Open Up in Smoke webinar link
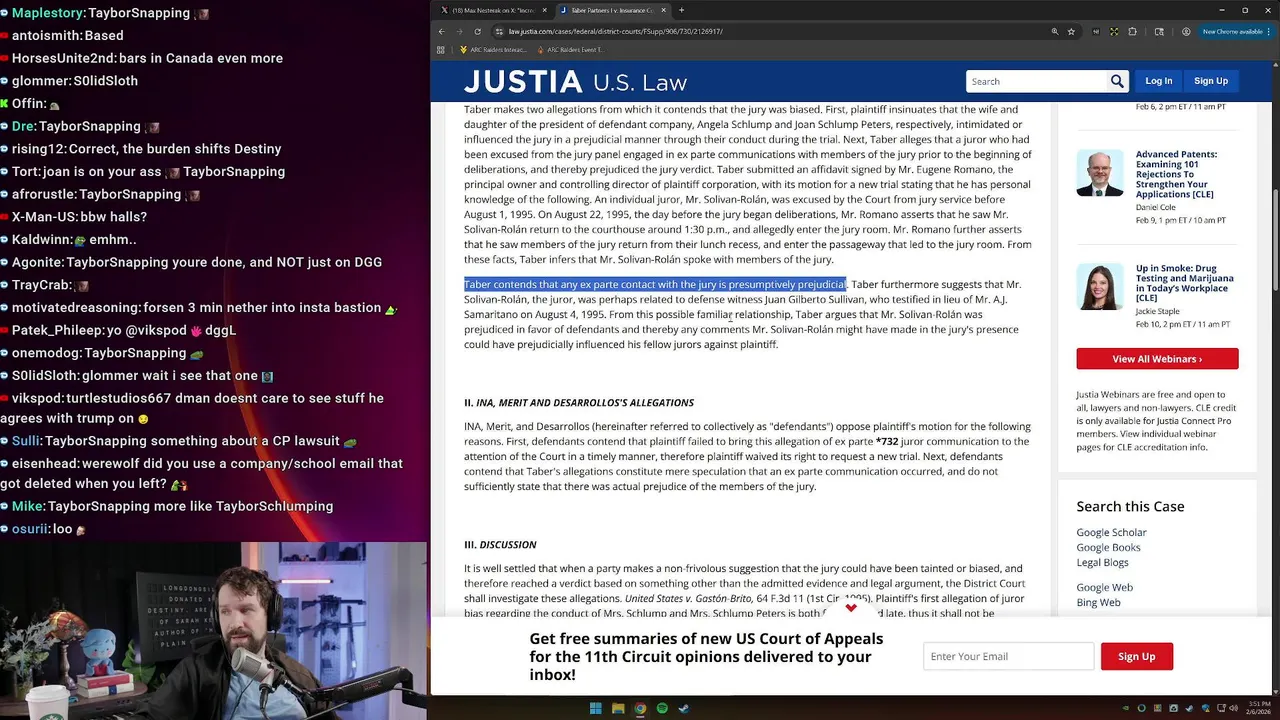This screenshot has width=1280, height=720. [x=1184, y=283]
